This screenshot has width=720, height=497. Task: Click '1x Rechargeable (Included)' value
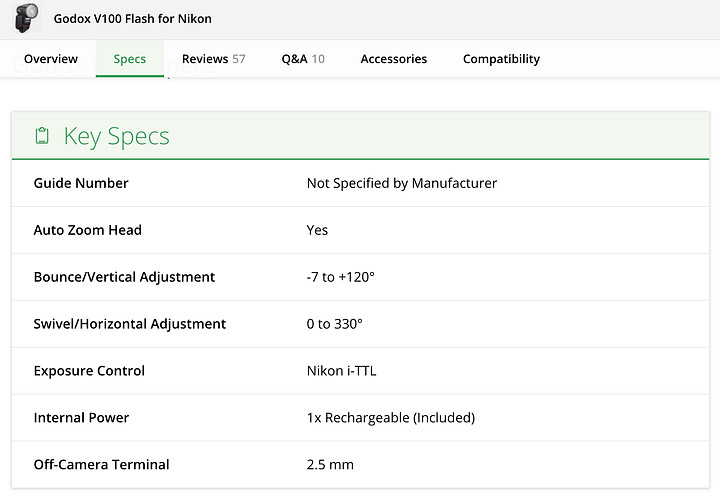pos(391,418)
